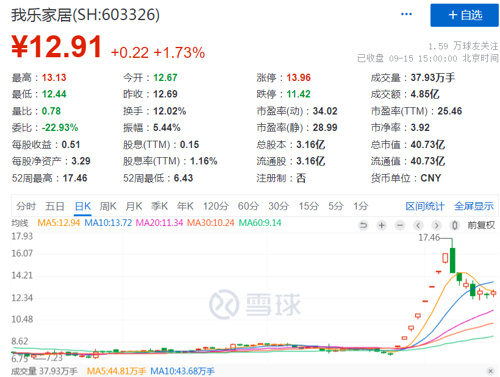Open the 前复权 adjustment dropdown
This screenshot has width=500, height=377.
[x=481, y=226]
